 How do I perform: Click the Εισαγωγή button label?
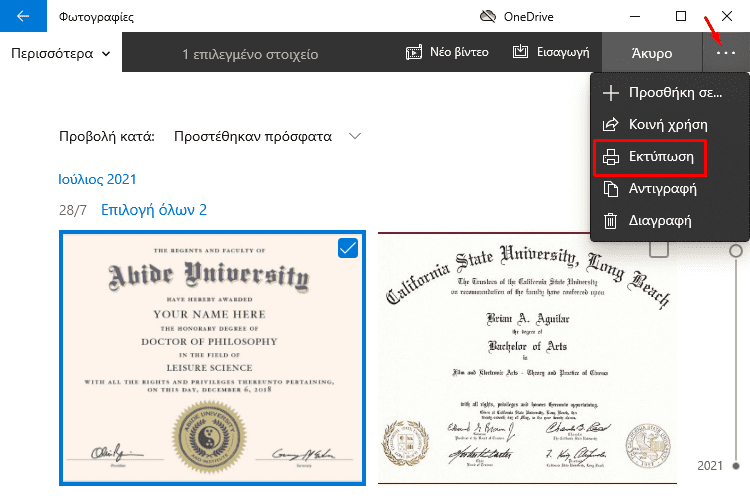pos(563,52)
